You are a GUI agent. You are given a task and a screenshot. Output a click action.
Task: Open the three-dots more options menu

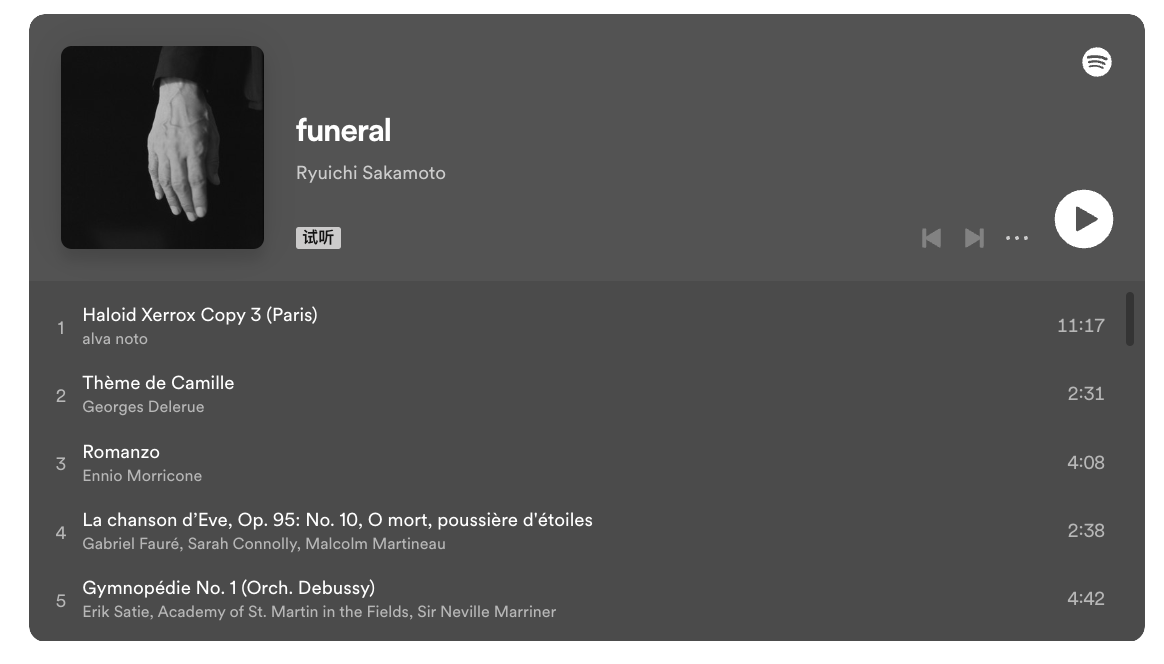point(1016,238)
